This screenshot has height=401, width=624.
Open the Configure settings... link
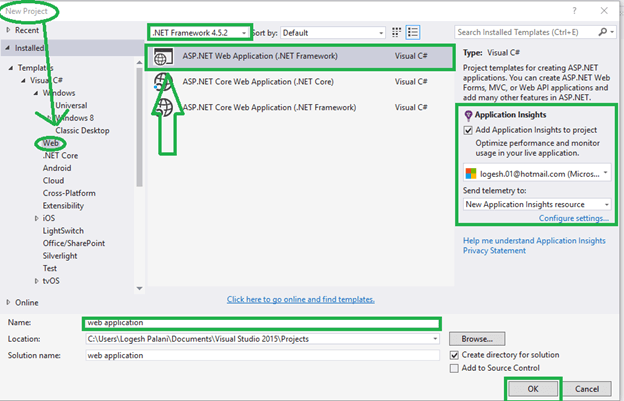pyautogui.click(x=574, y=218)
